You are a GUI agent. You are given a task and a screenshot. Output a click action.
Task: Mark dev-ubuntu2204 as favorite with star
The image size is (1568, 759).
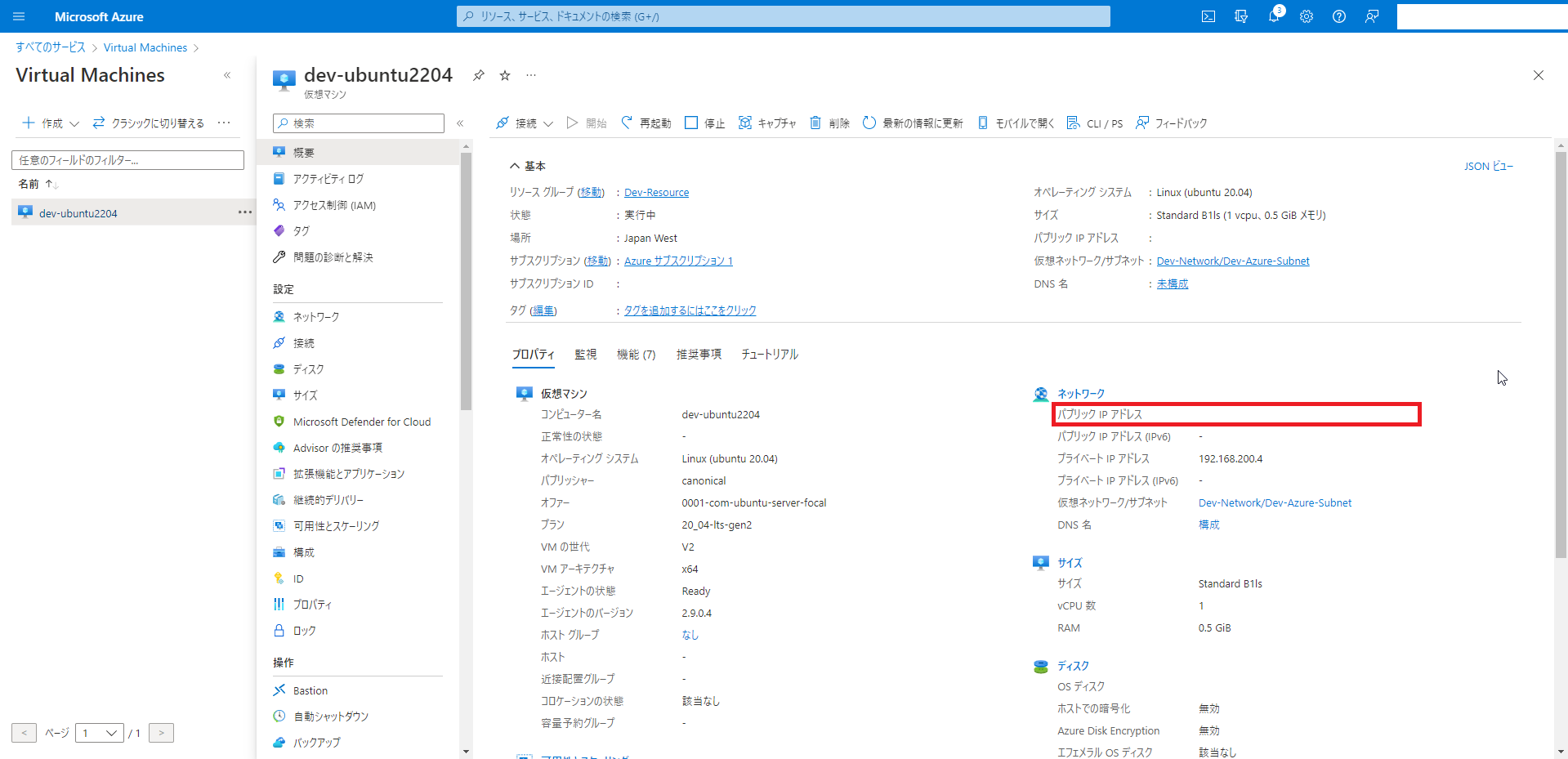point(505,75)
